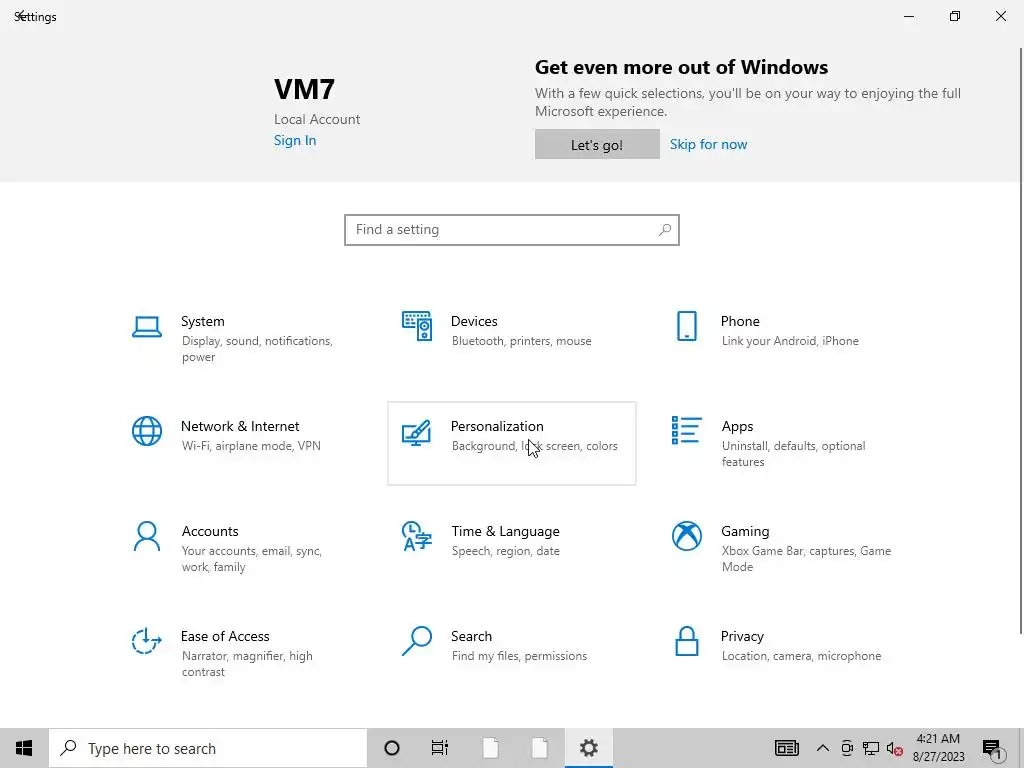Open Privacy category label
Screen dimensions: 1024x768
click(742, 636)
